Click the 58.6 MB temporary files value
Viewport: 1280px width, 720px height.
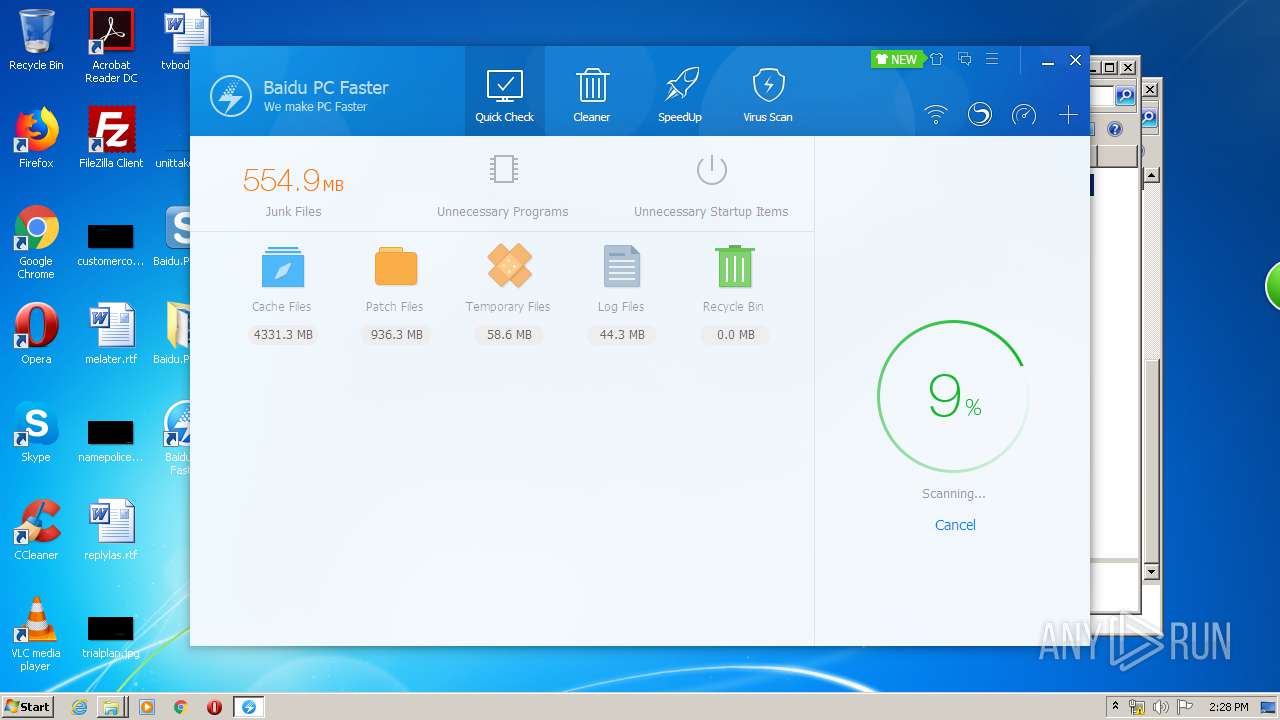509,335
